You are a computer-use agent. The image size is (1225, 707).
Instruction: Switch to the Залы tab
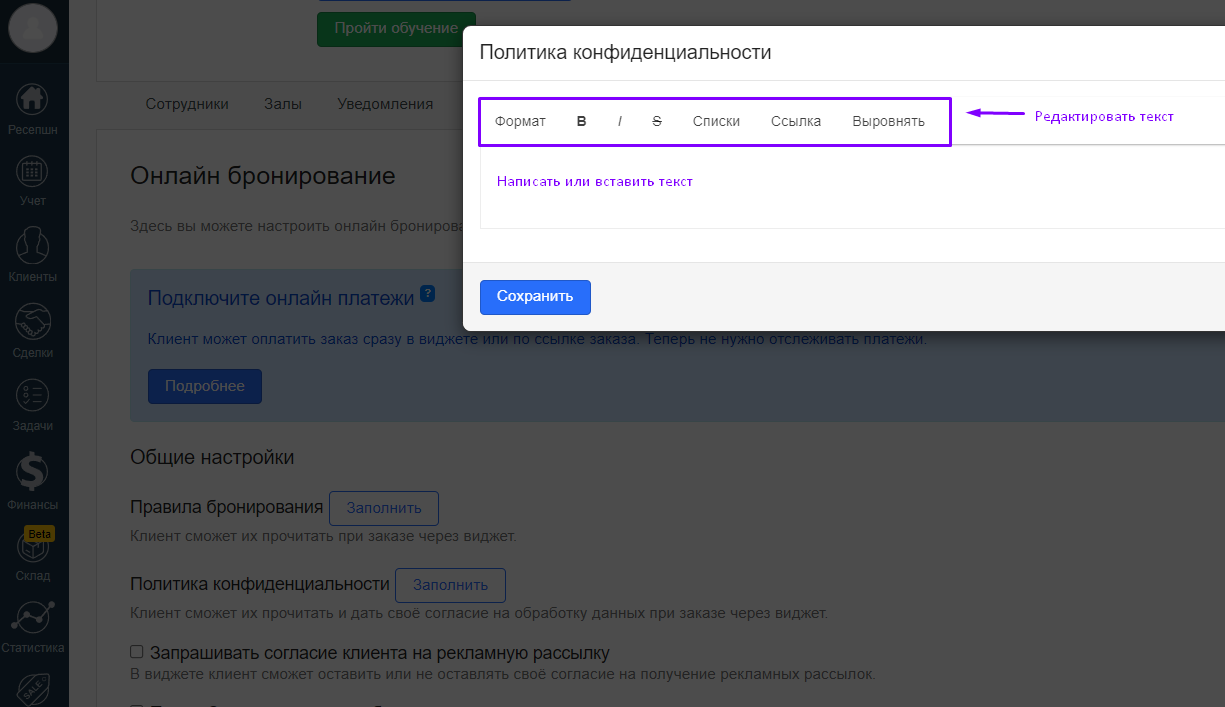(x=283, y=104)
